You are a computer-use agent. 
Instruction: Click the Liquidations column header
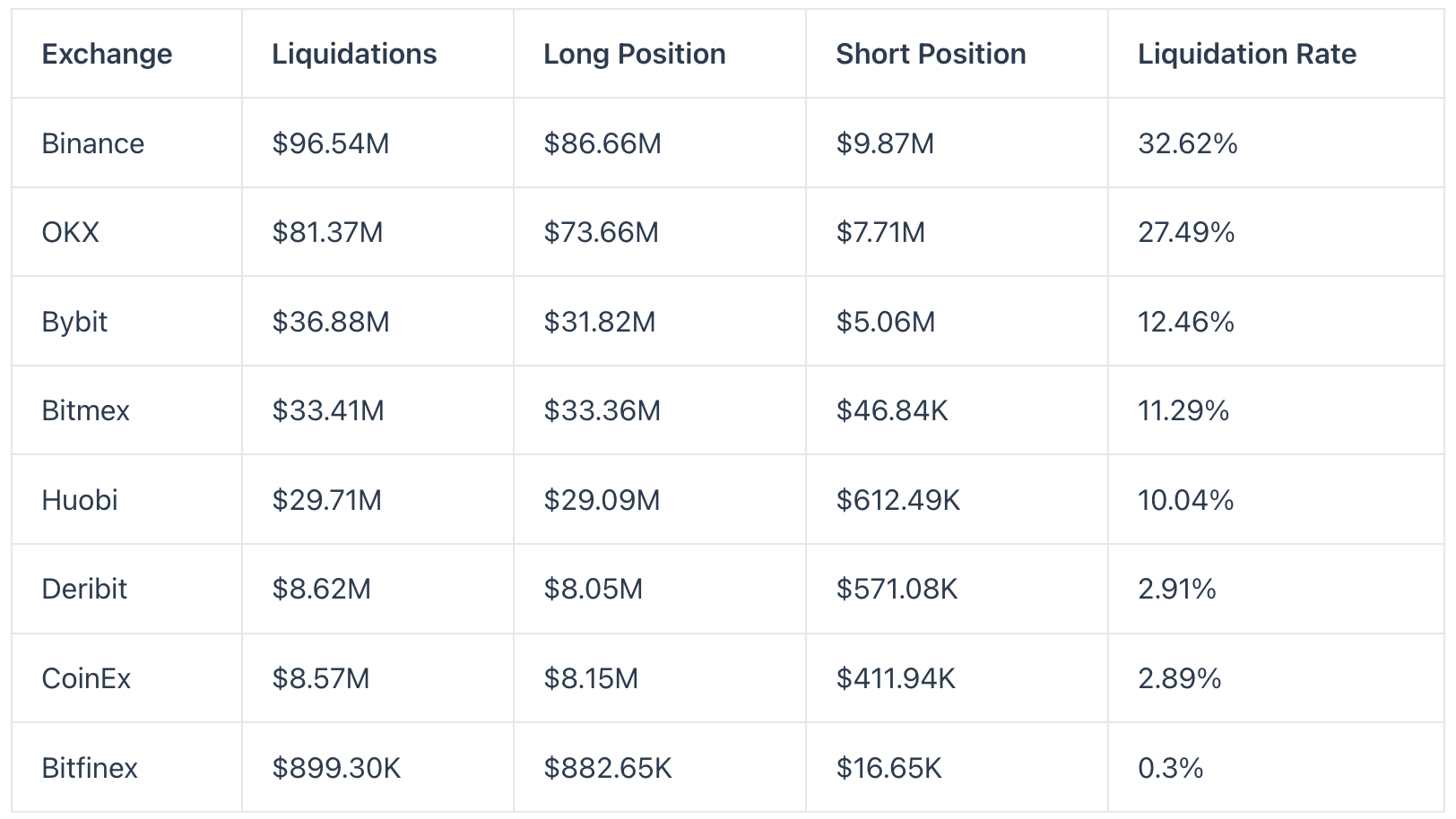click(x=354, y=54)
